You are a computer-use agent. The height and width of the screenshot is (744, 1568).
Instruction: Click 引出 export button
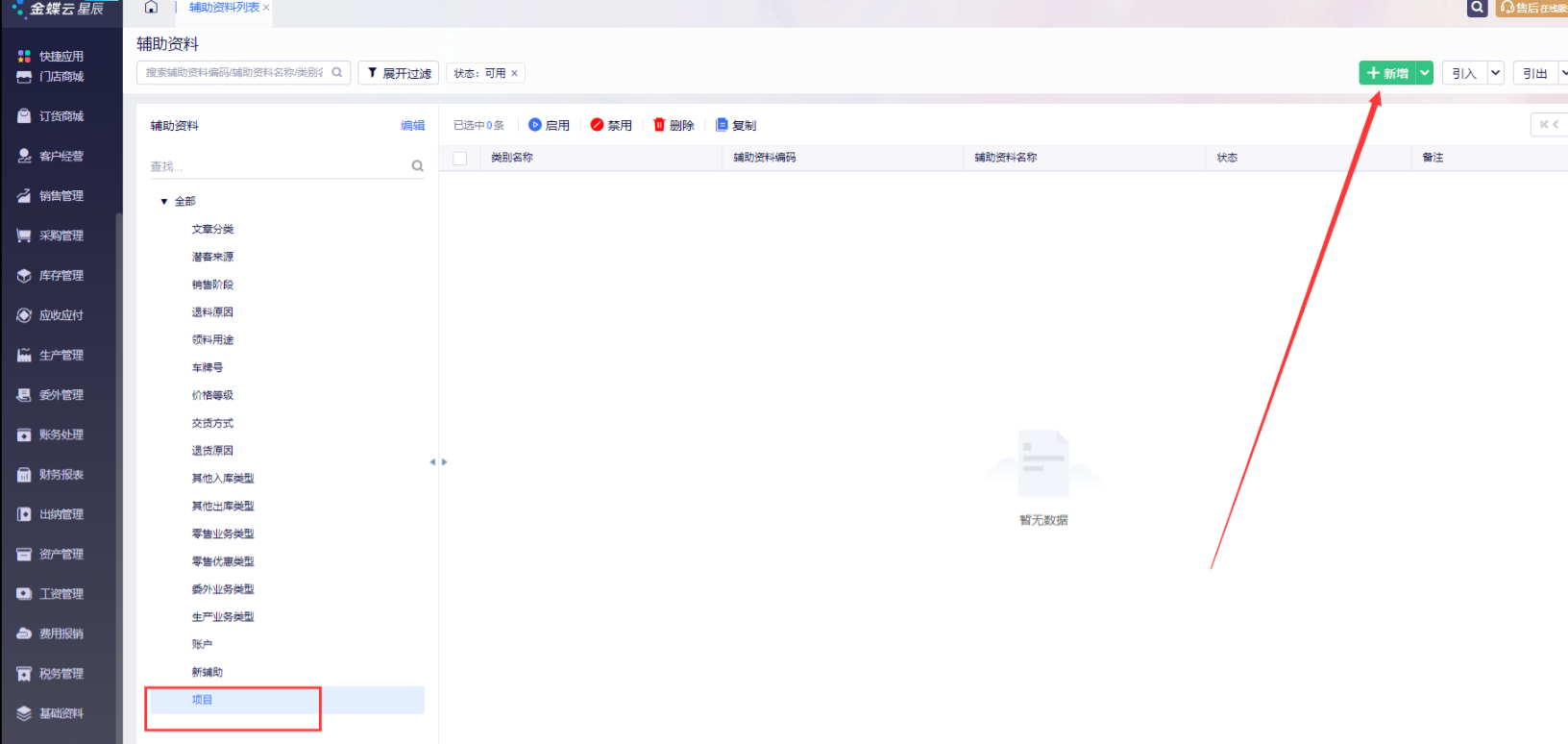[1535, 73]
